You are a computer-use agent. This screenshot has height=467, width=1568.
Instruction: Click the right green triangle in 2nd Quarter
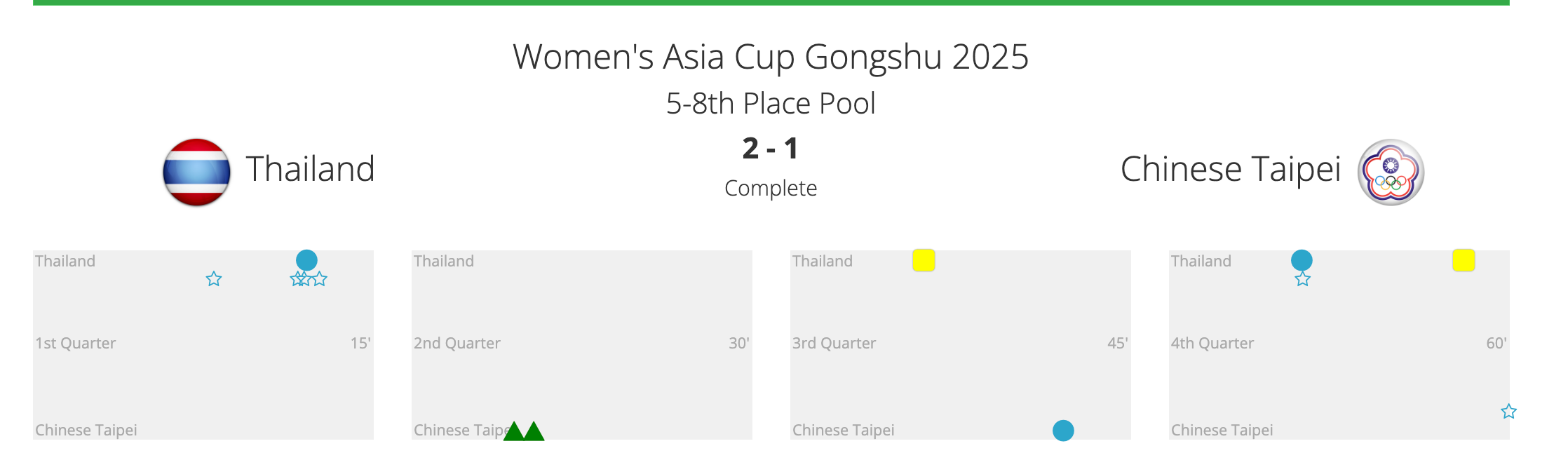(x=534, y=432)
